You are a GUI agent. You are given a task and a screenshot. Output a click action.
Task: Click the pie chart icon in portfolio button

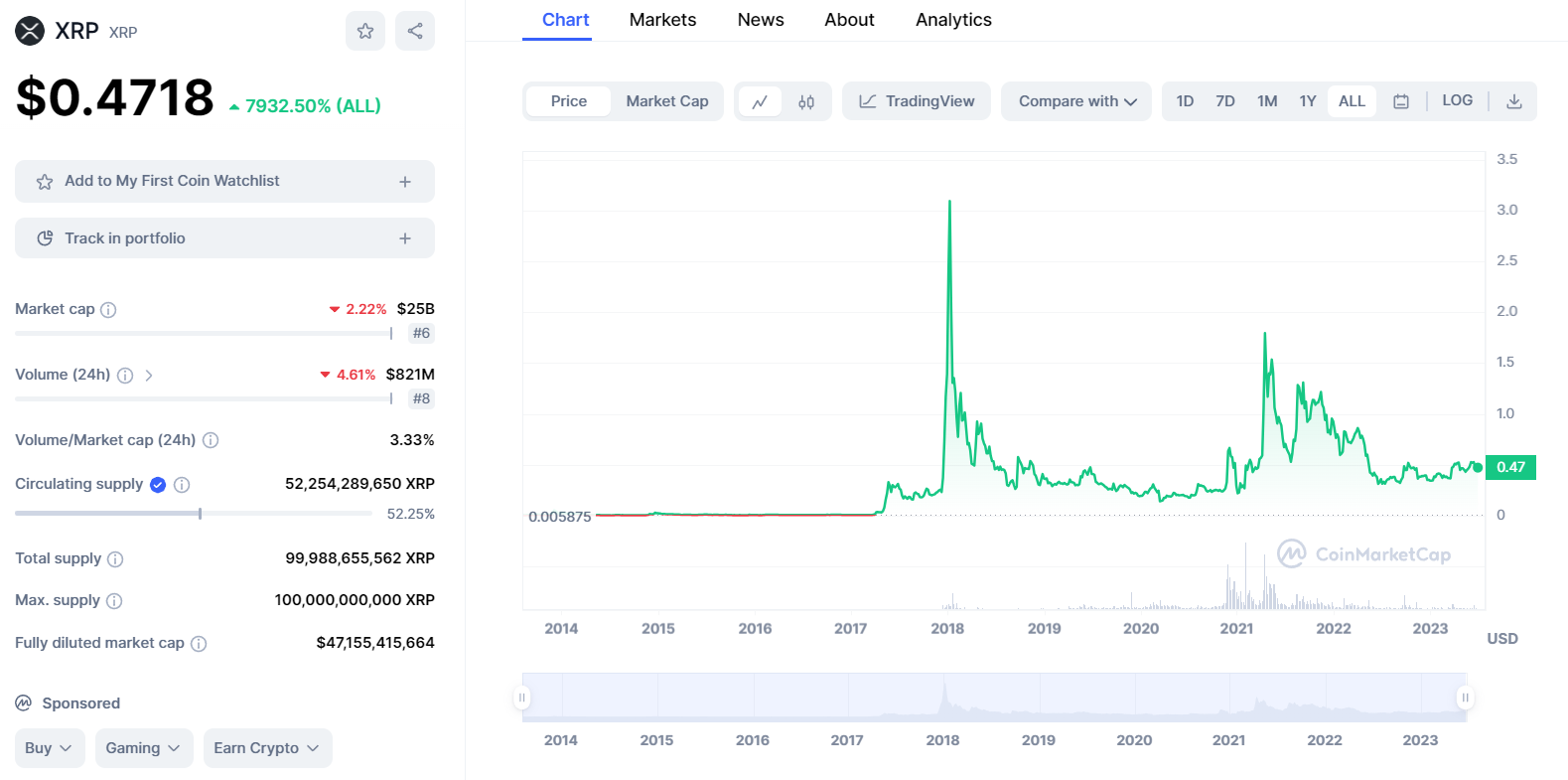coord(45,238)
